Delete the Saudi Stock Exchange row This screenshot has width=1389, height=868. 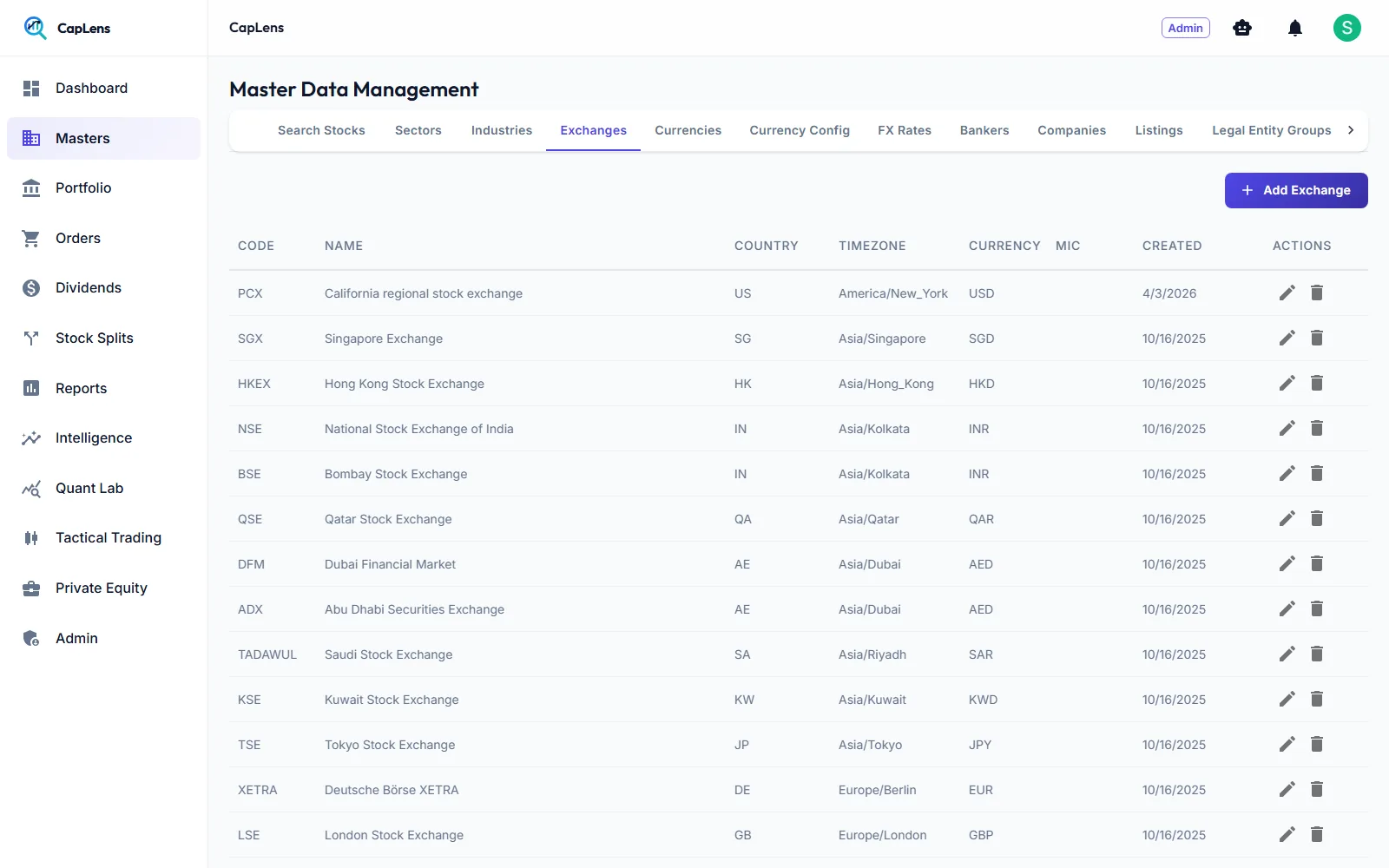point(1317,654)
